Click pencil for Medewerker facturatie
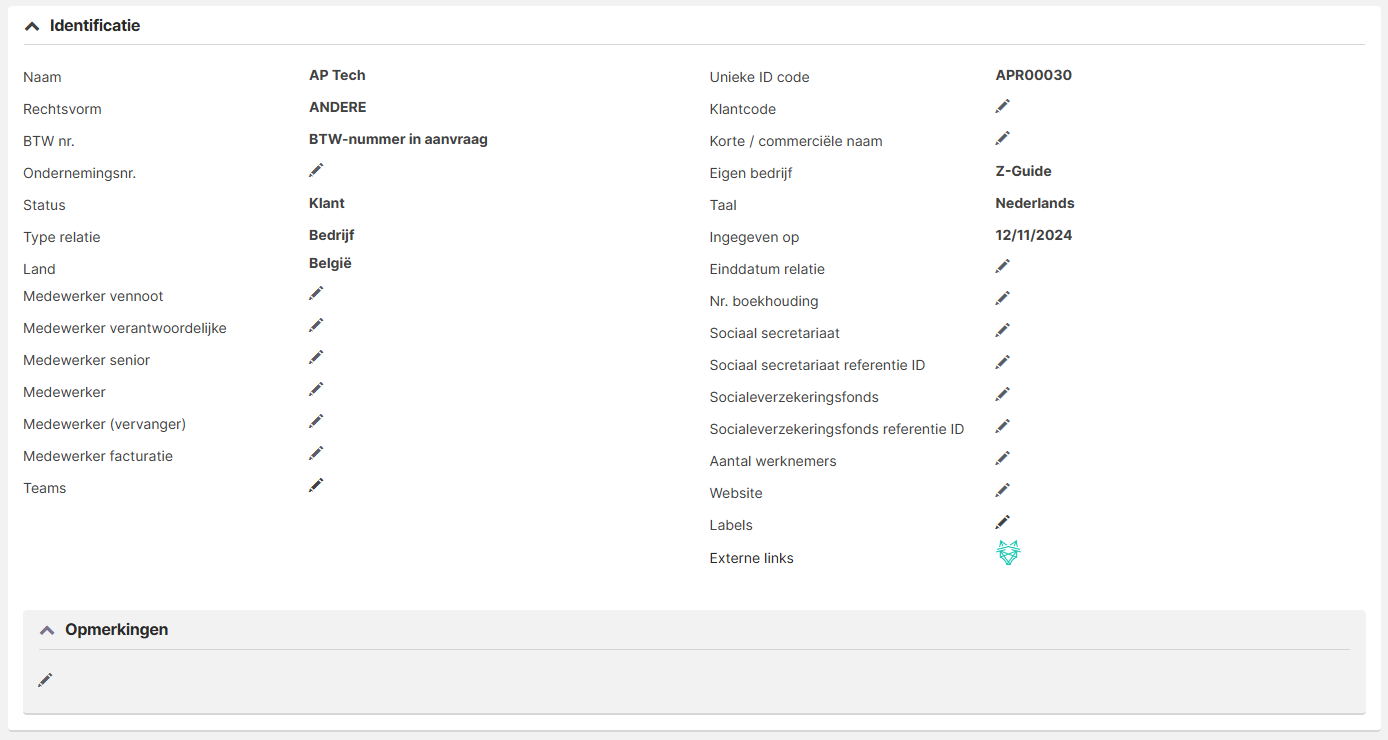 click(316, 453)
